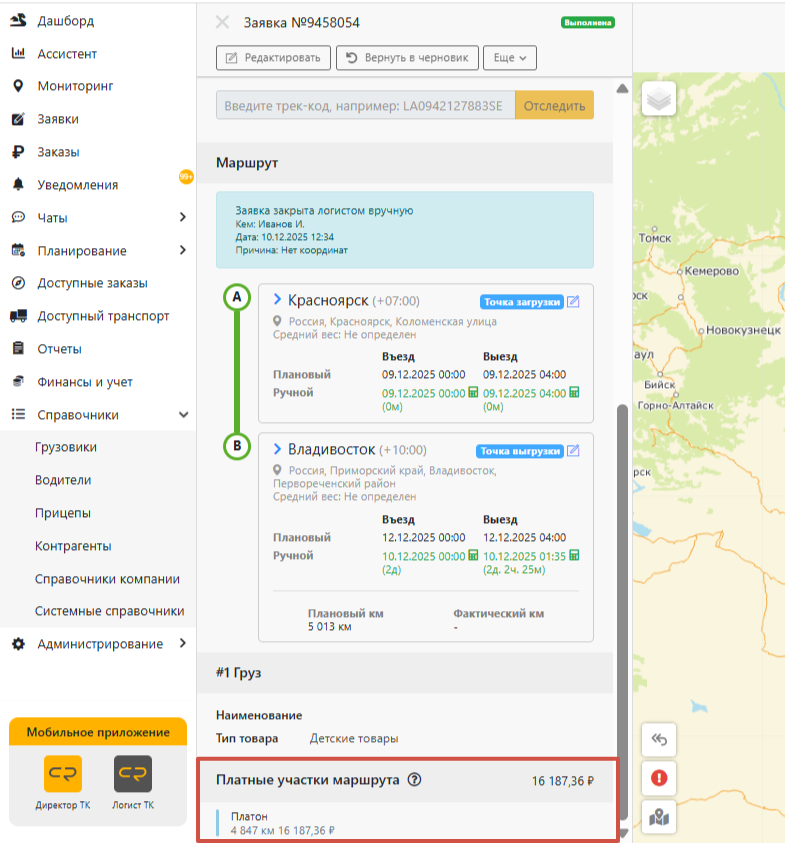The width and height of the screenshot is (785, 843).
Task: Click help icon beside Платные участки маршрута
Action: coord(414,780)
